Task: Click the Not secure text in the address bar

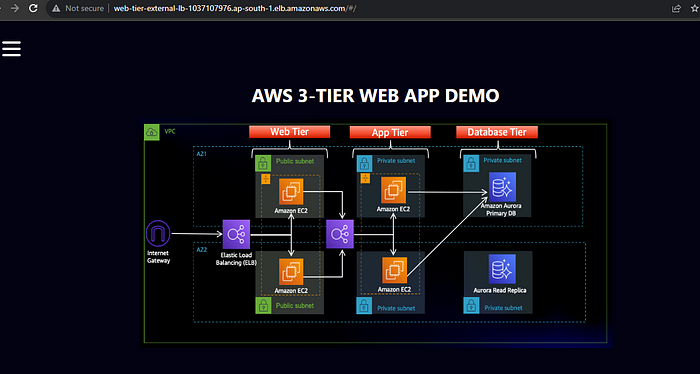Action: [x=84, y=8]
